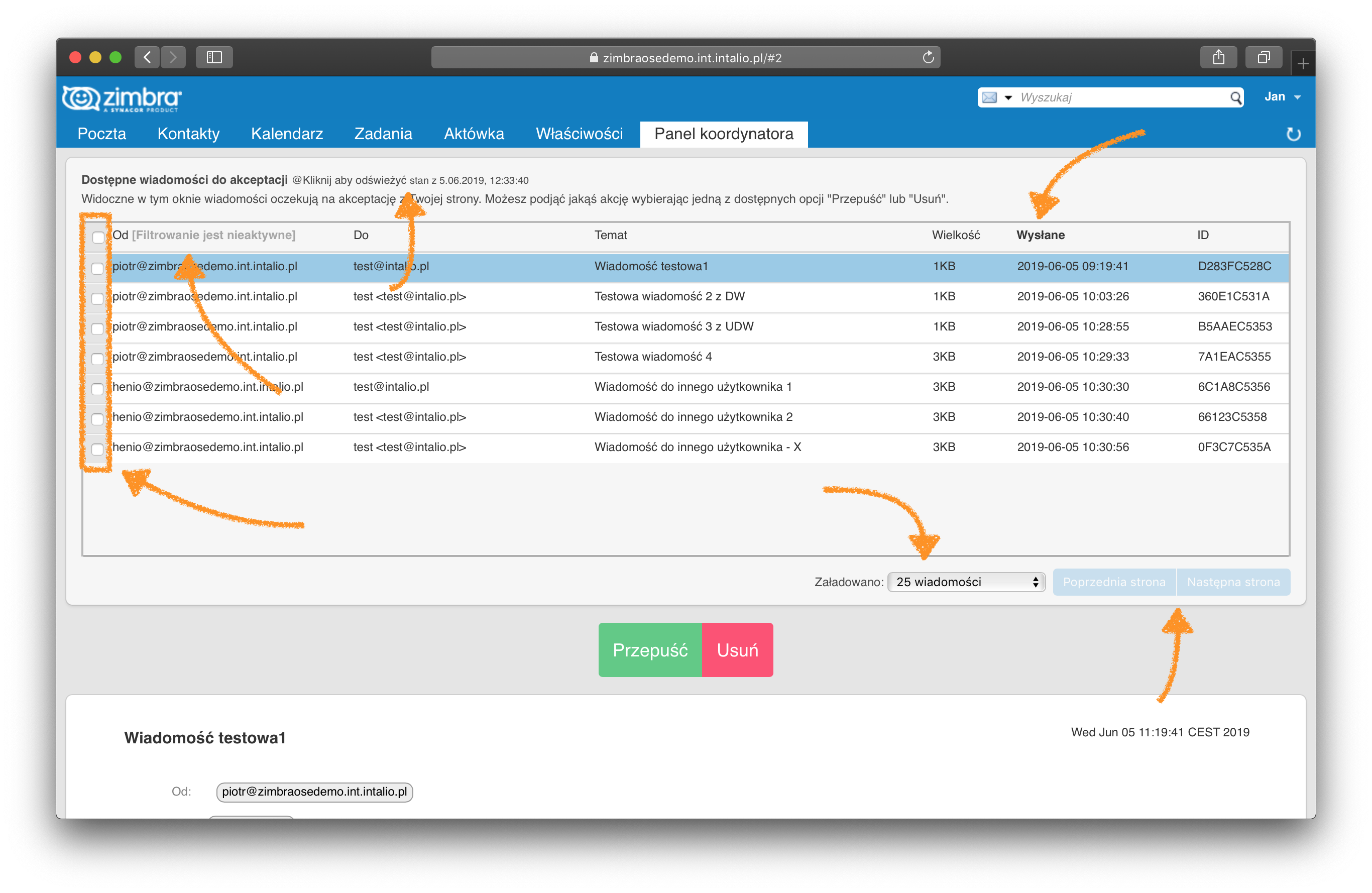
Task: Click the preview heading Wiadomość testowa1
Action: pyautogui.click(x=205, y=737)
